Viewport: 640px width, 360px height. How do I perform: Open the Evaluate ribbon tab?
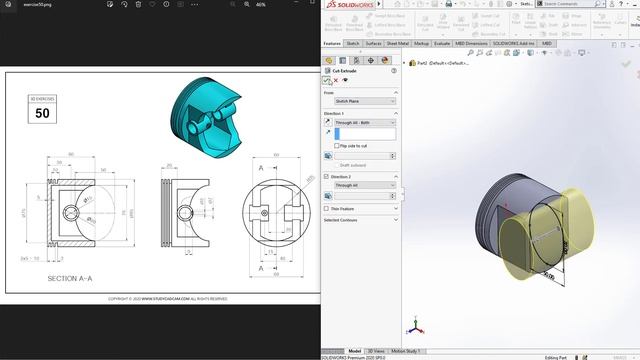(442, 44)
